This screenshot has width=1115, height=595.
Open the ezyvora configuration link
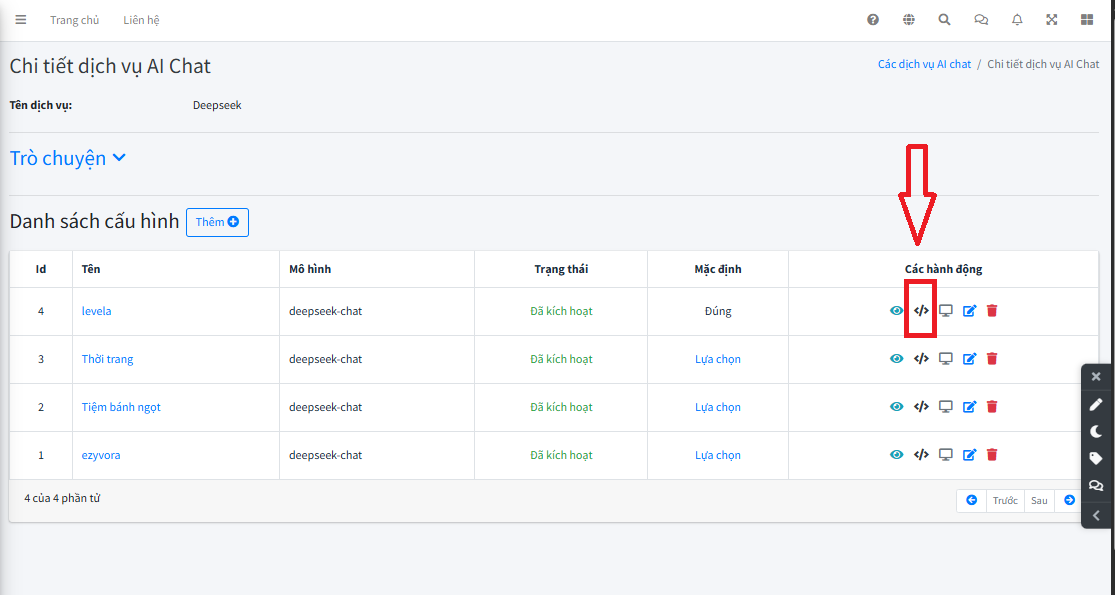[x=101, y=455]
